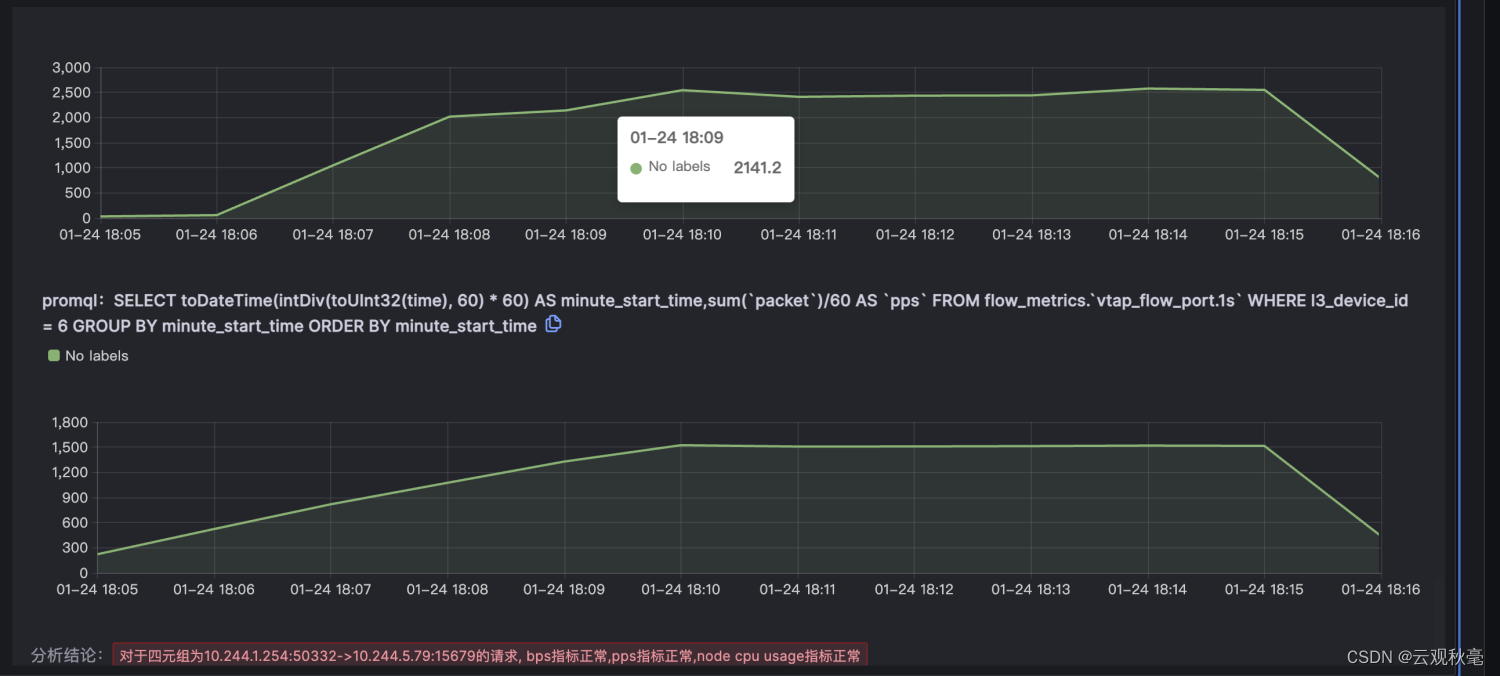Click "2,500" on the upper chart y-axis
The width and height of the screenshot is (1500, 676).
coord(71,92)
